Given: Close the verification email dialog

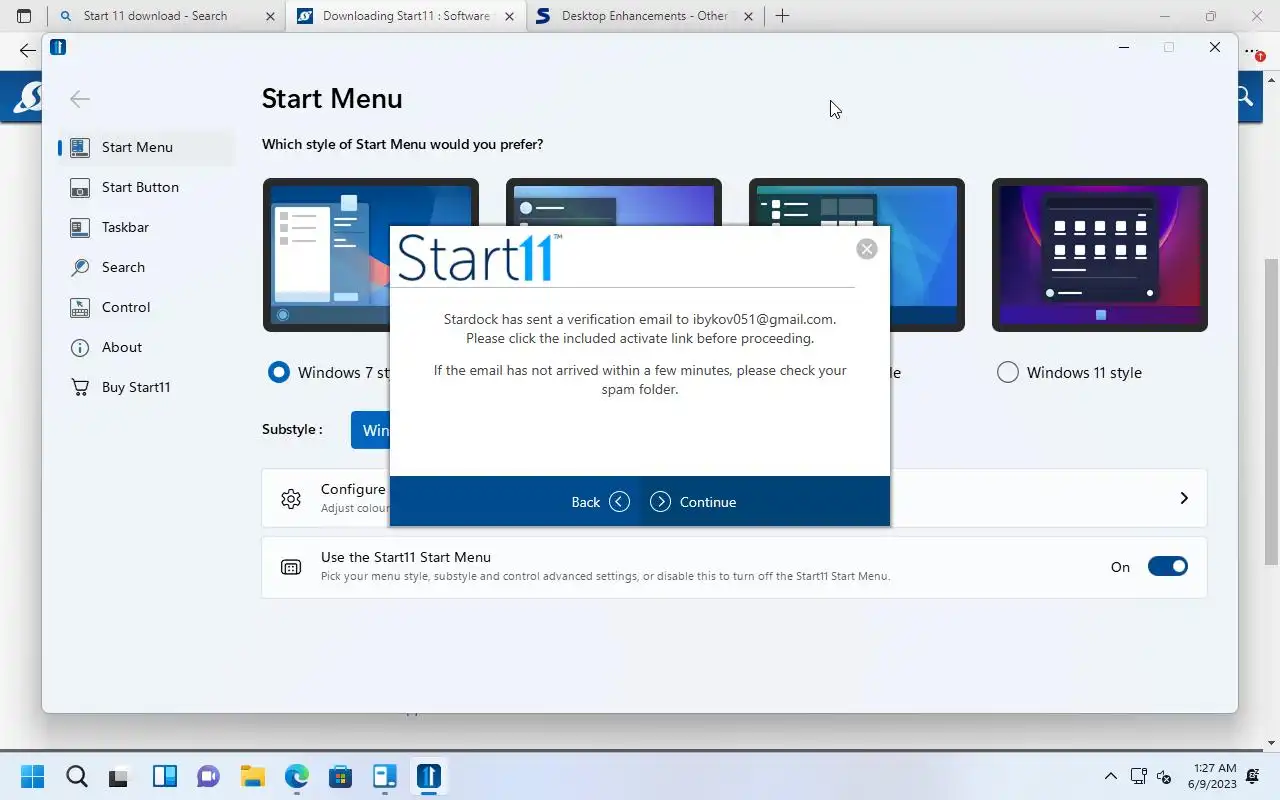Looking at the screenshot, I should coord(867,249).
